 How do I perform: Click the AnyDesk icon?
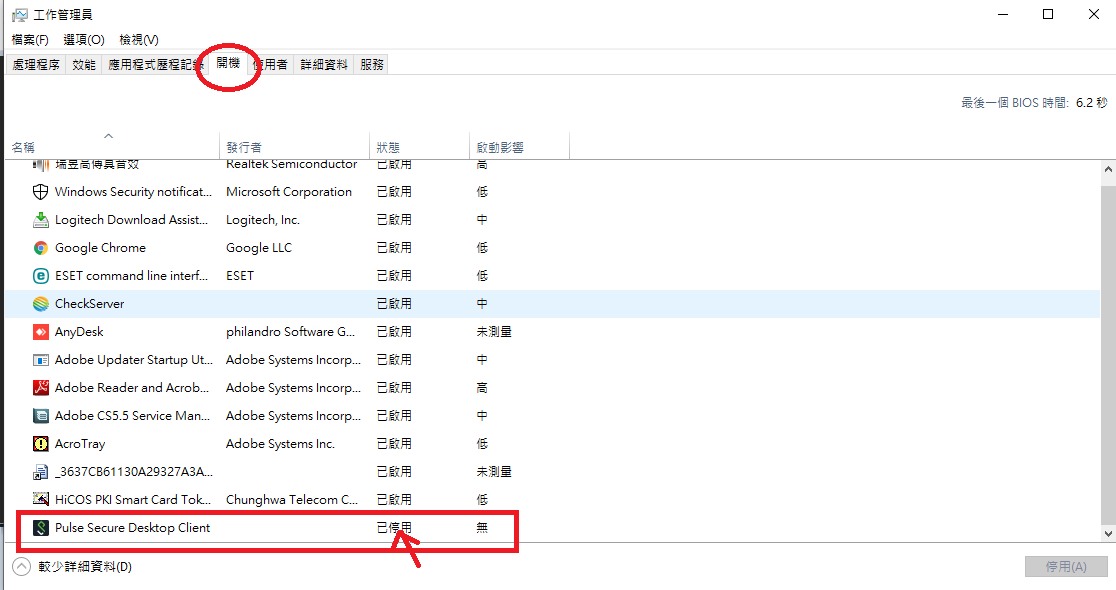(x=41, y=332)
